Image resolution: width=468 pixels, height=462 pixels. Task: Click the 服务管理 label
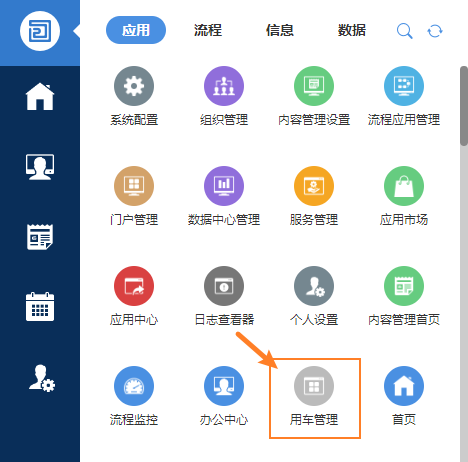314,220
